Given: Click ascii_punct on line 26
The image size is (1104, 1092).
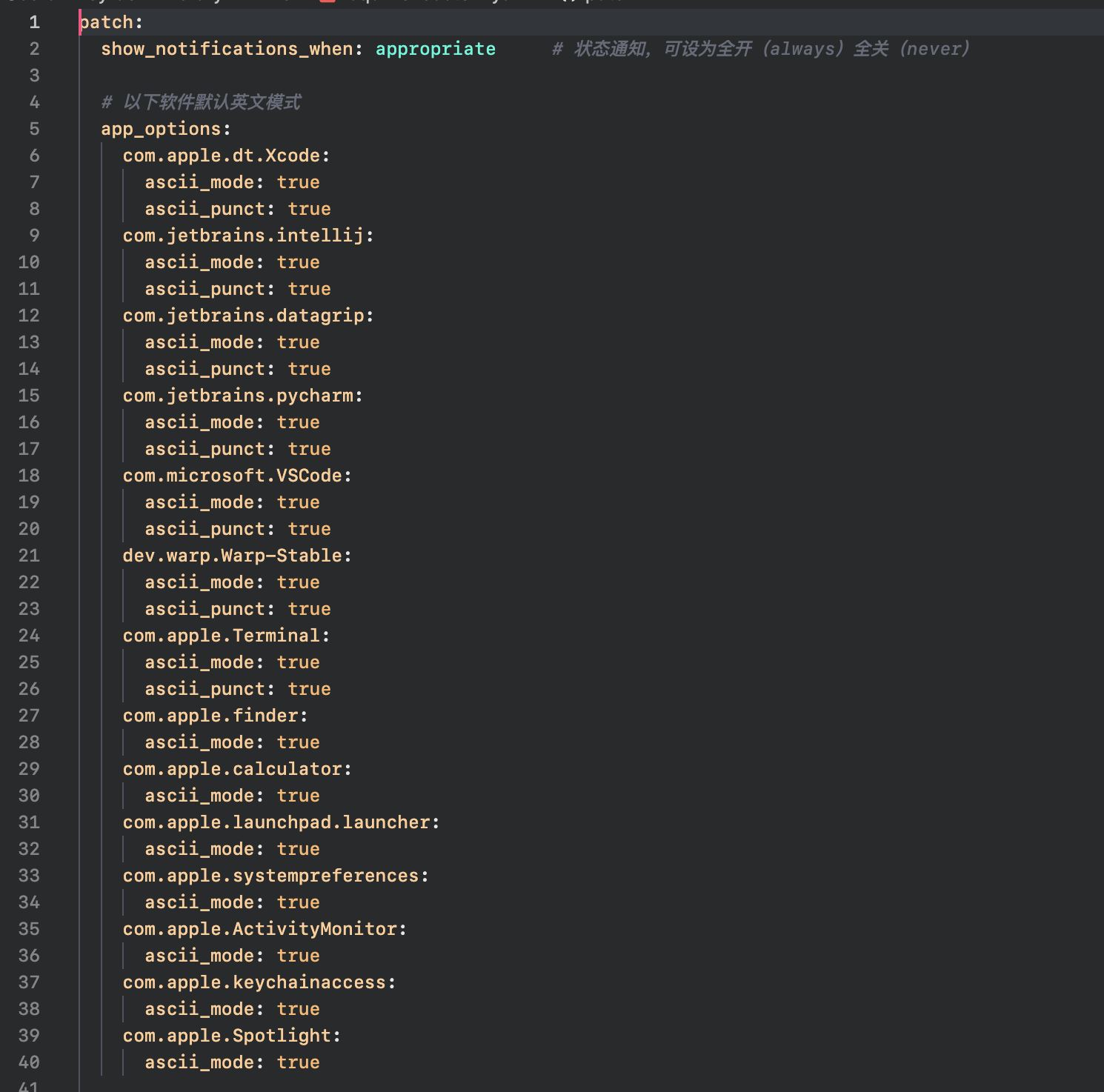Looking at the screenshot, I should point(210,689).
